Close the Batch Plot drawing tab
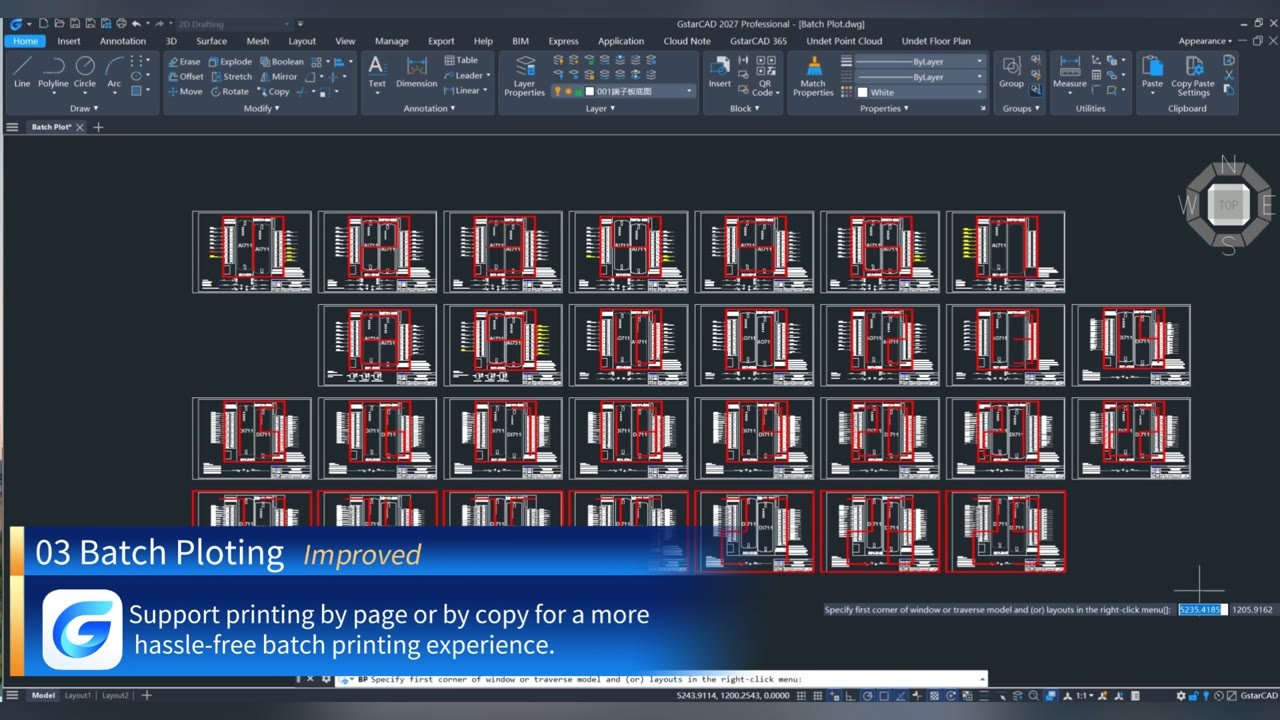1280x720 pixels. 80,127
